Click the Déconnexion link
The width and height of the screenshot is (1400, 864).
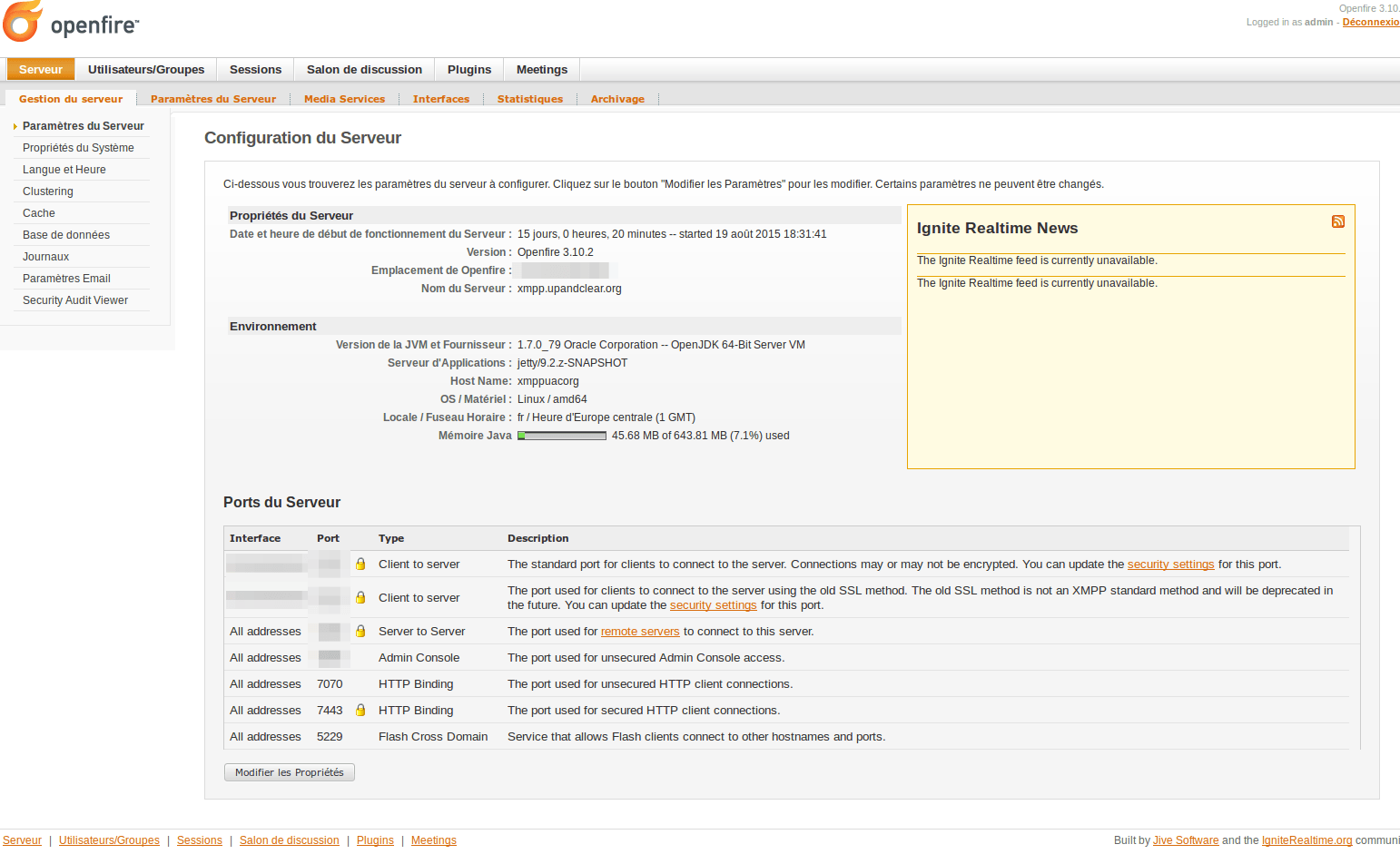(x=1371, y=22)
